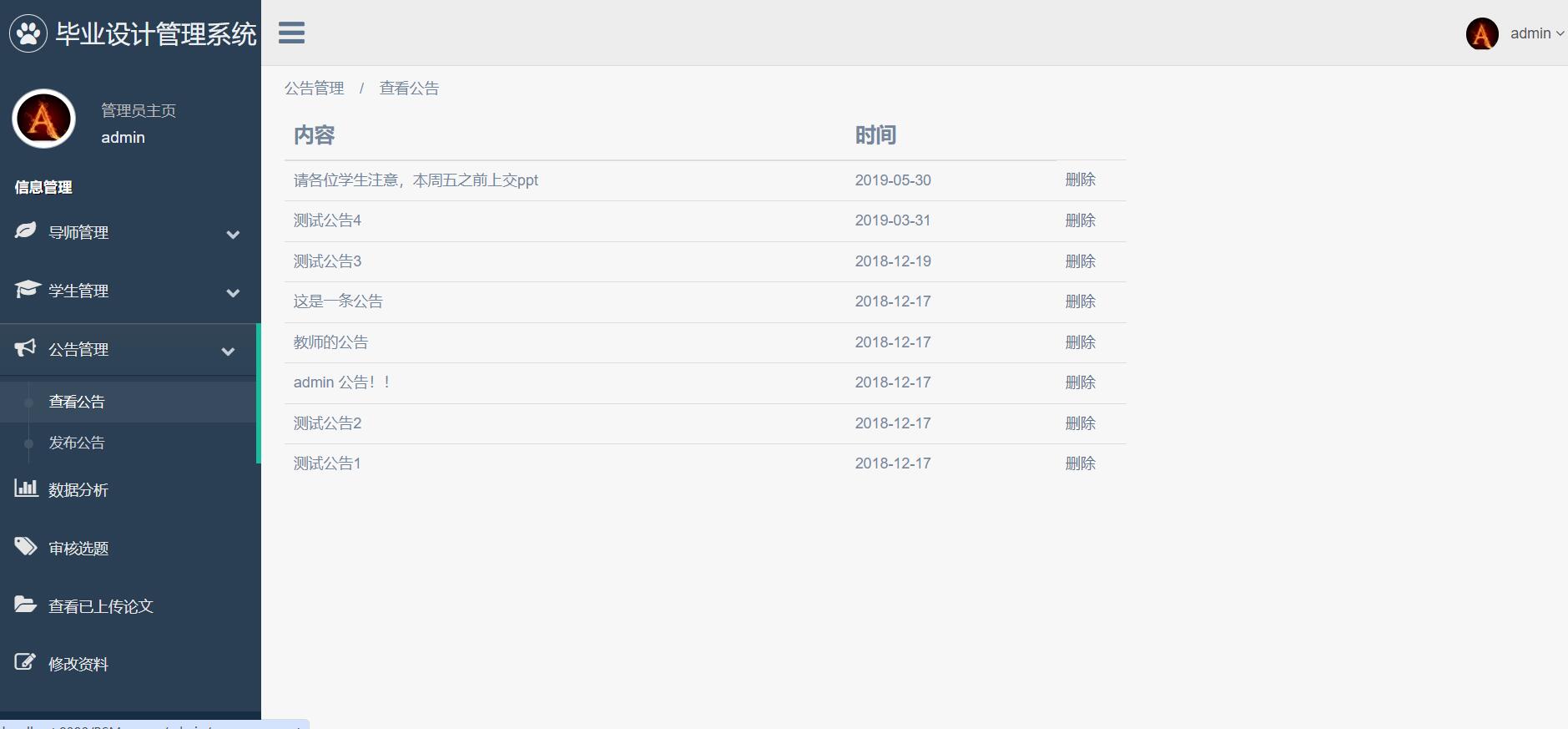Click tags icon for 审核选题
The width and height of the screenshot is (1568, 729).
[26, 546]
